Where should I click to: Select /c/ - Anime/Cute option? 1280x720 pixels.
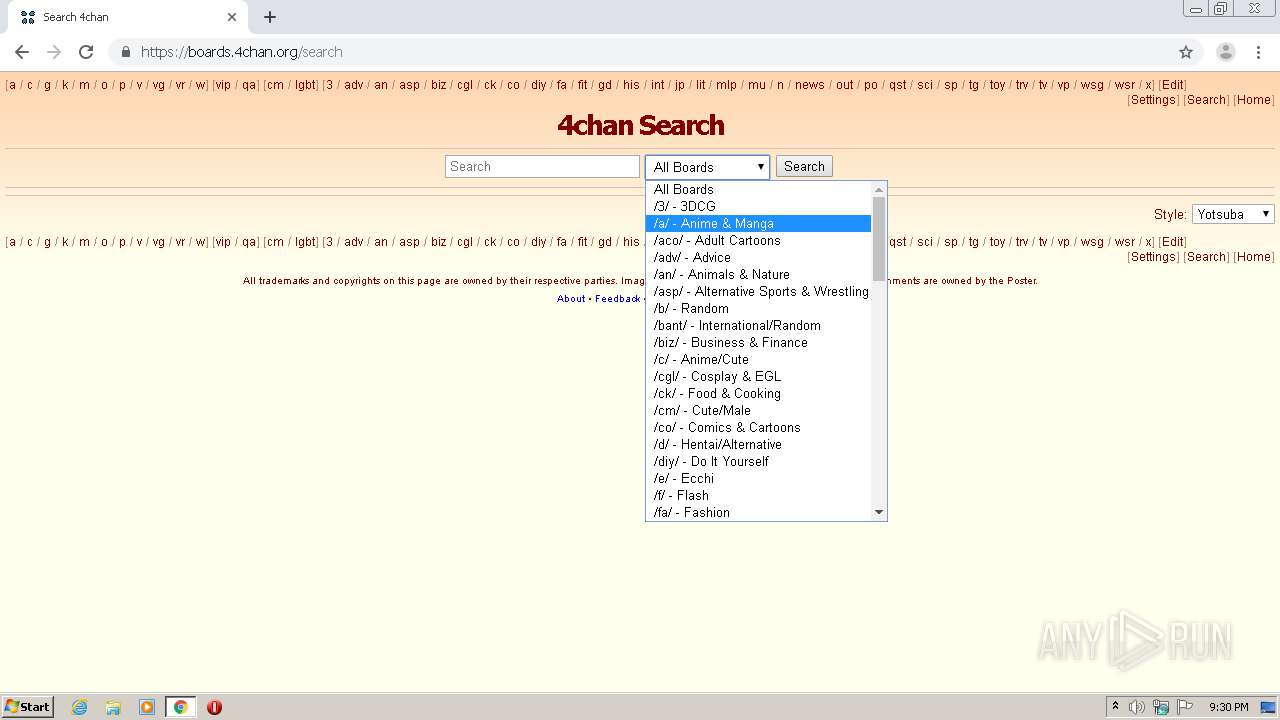(x=758, y=359)
